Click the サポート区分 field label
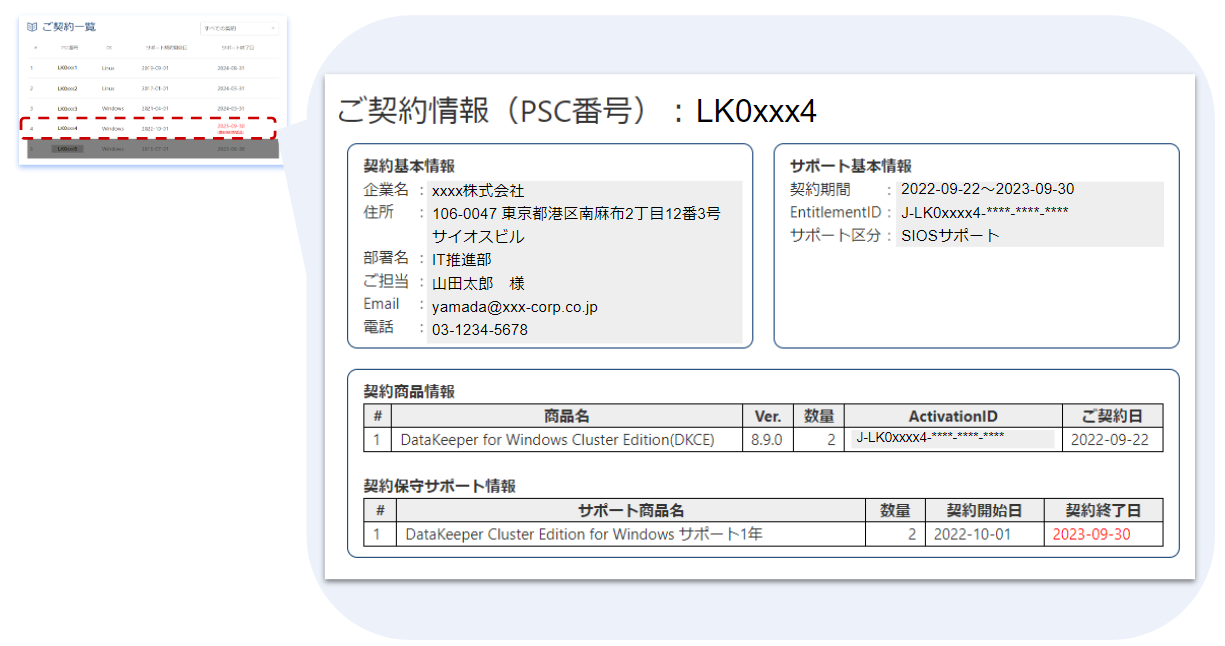This screenshot has height=646, width=1225. pos(835,236)
